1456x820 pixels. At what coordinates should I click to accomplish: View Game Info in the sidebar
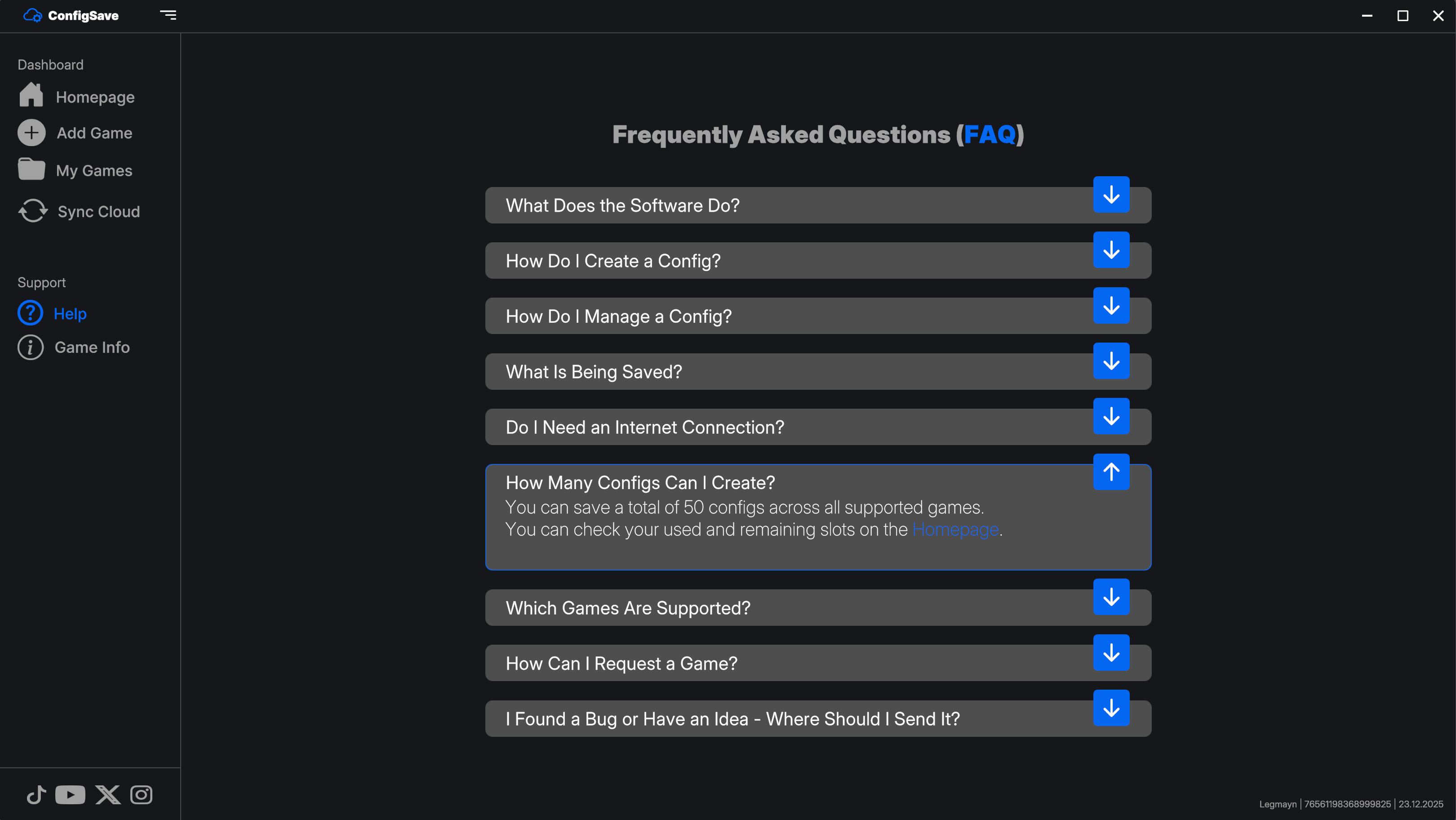[92, 347]
